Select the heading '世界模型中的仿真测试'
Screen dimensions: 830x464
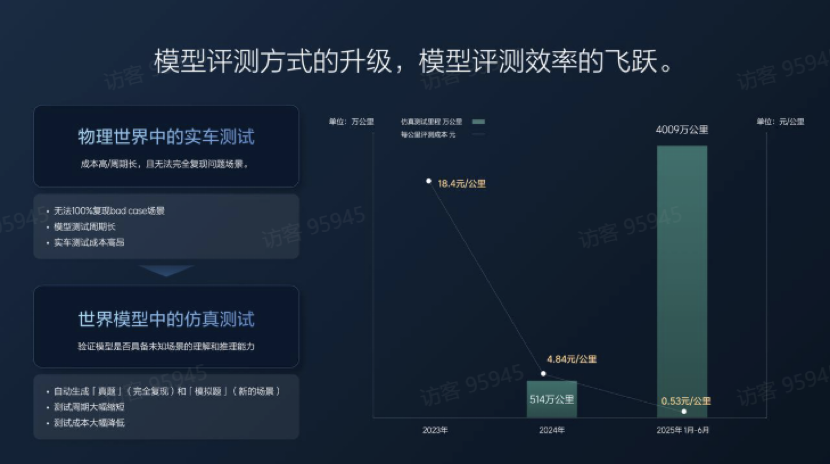click(x=166, y=319)
